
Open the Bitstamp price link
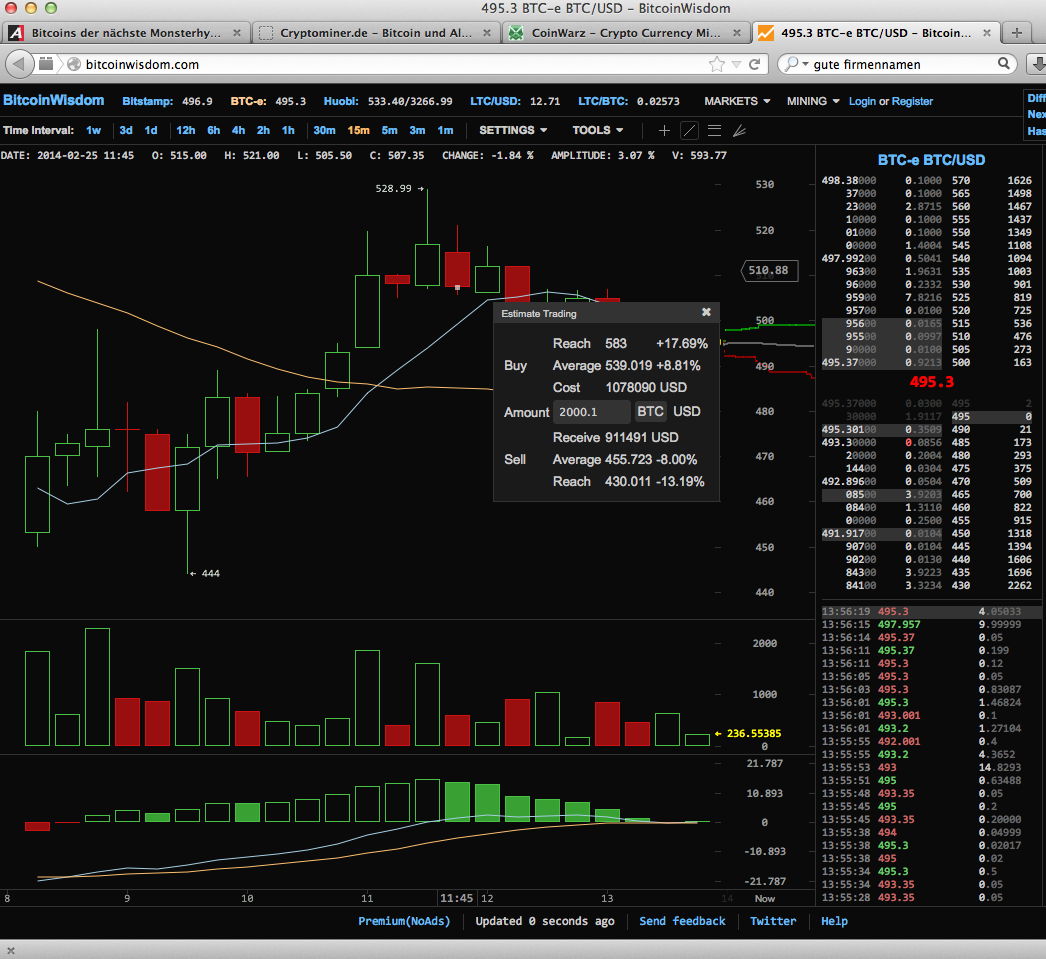coord(167,101)
